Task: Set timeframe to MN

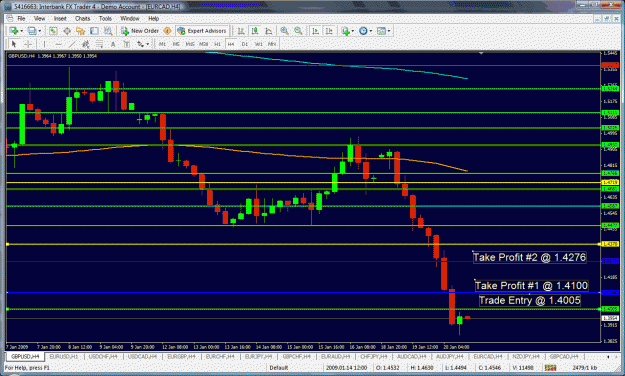Action: pos(272,44)
